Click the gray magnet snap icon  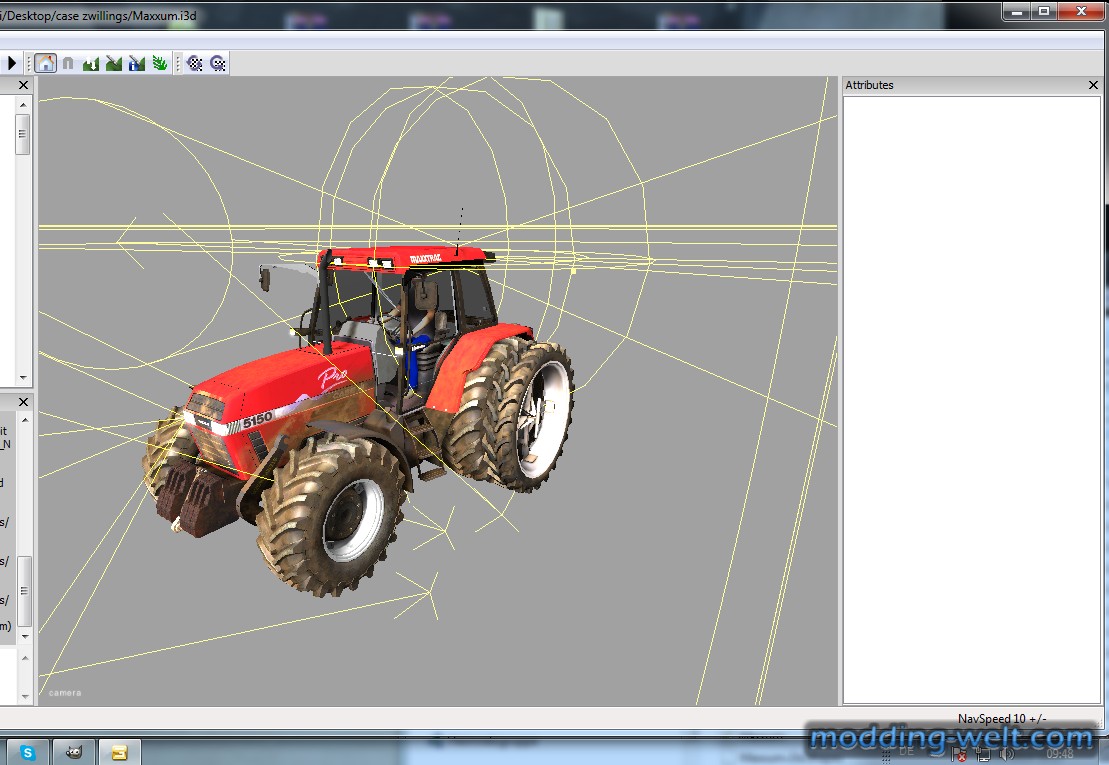pos(68,64)
